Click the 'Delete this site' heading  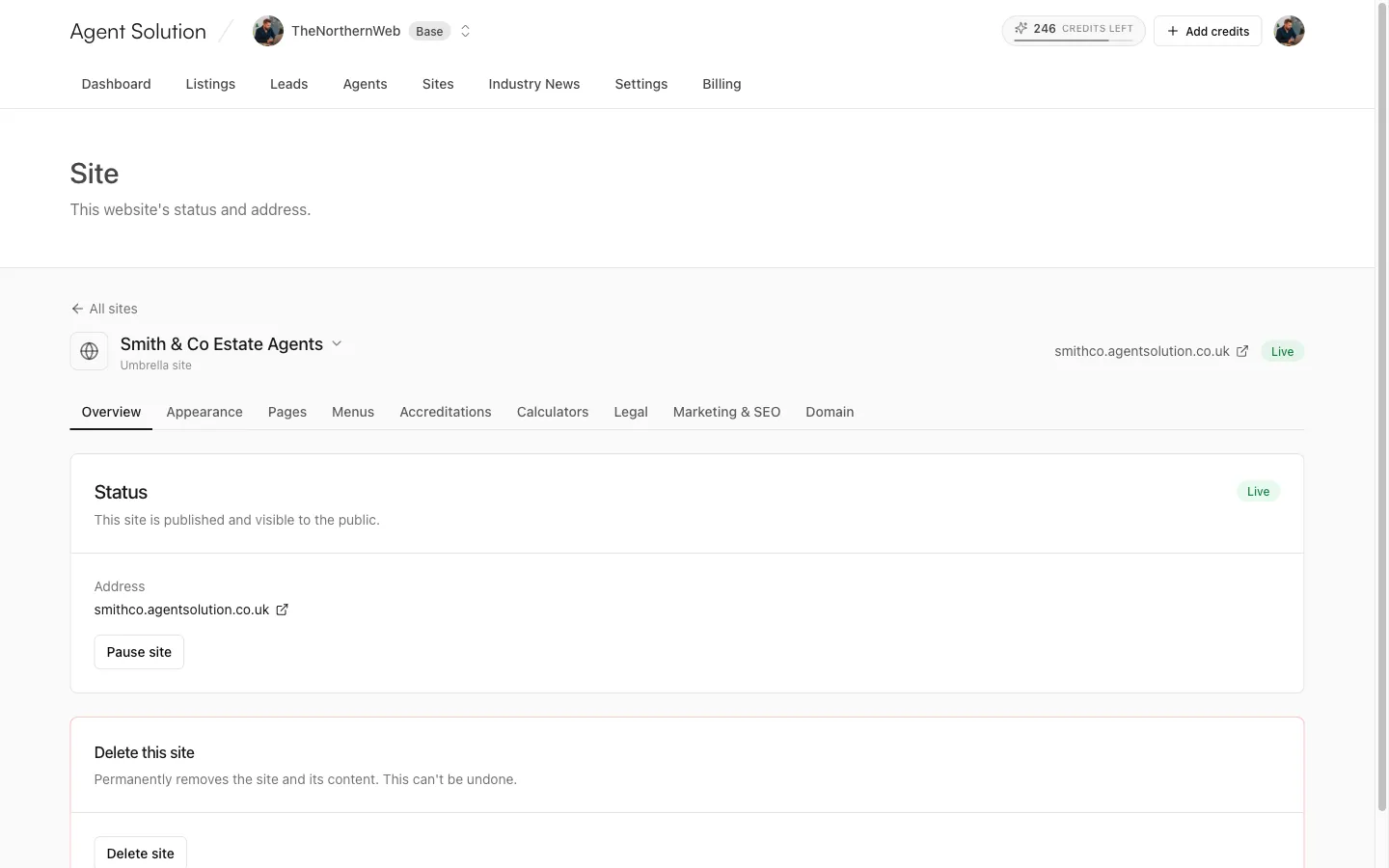[145, 752]
